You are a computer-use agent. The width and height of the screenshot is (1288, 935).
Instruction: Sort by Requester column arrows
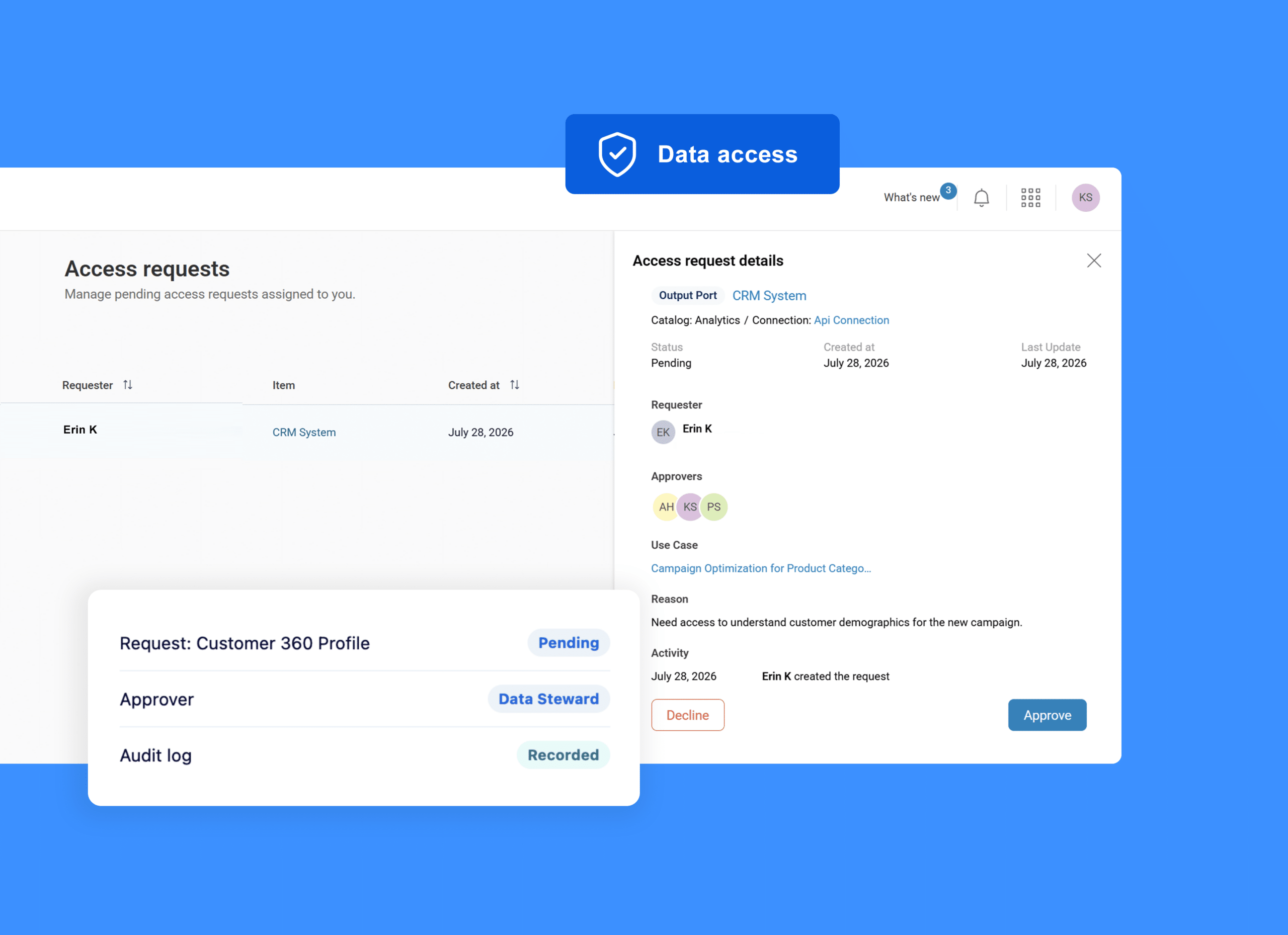[x=128, y=385]
